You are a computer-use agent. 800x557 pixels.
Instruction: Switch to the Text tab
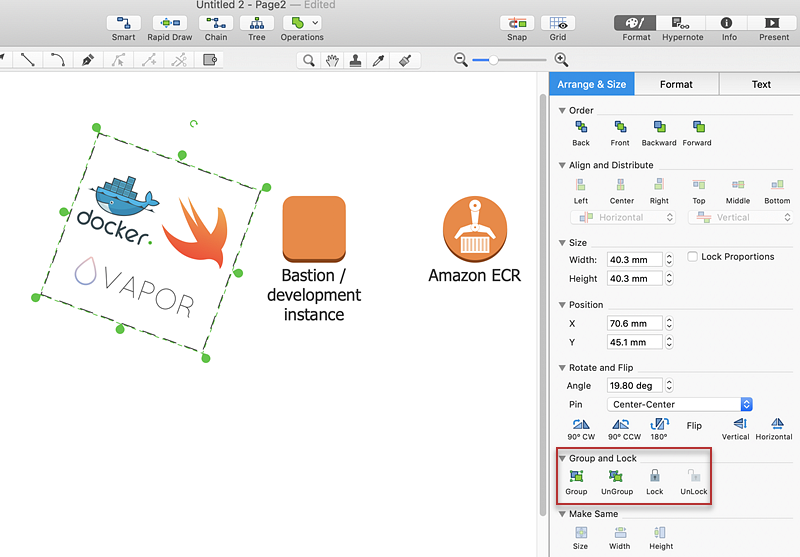pyautogui.click(x=760, y=84)
